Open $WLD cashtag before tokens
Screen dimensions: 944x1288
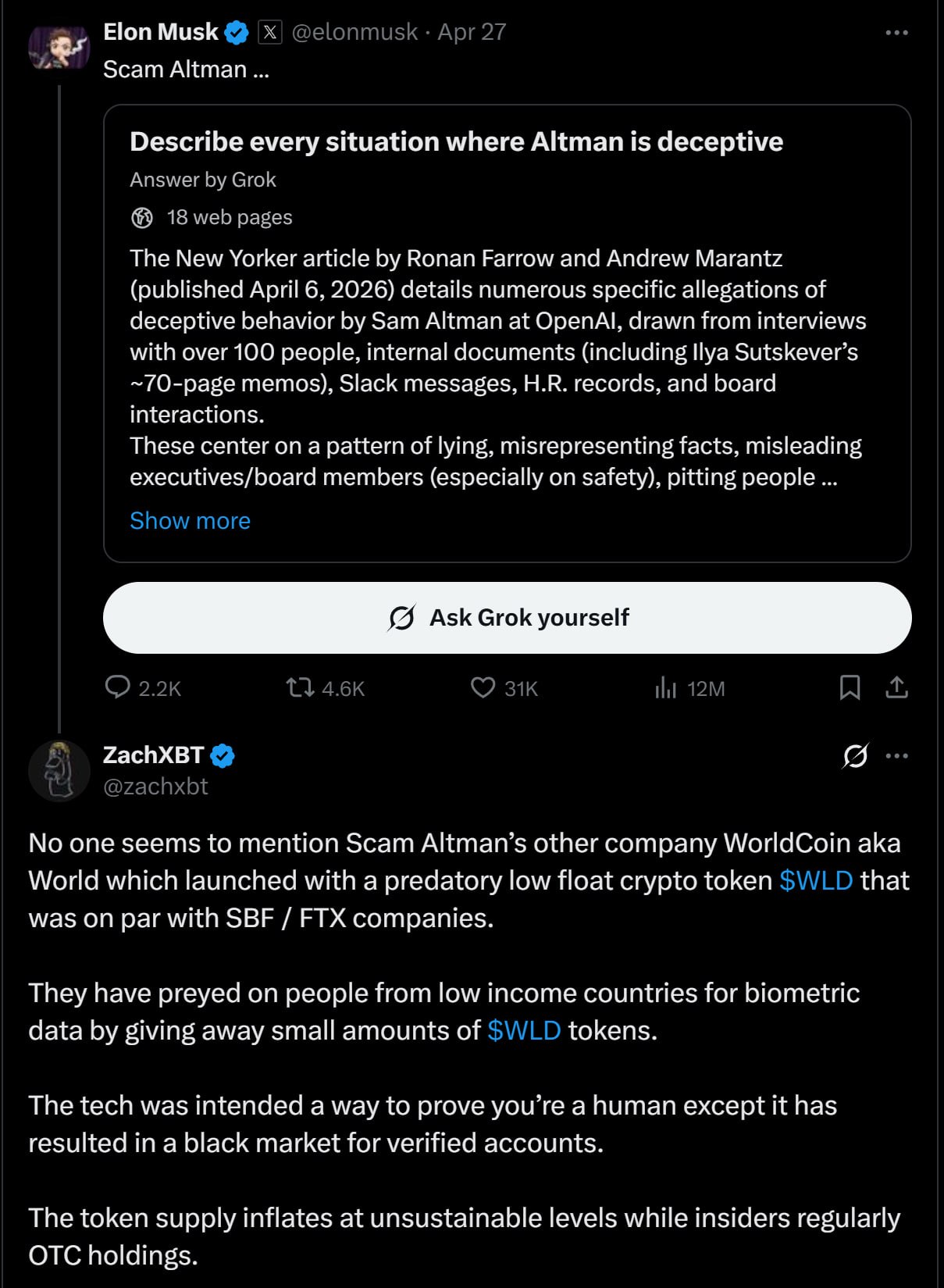(x=524, y=1031)
